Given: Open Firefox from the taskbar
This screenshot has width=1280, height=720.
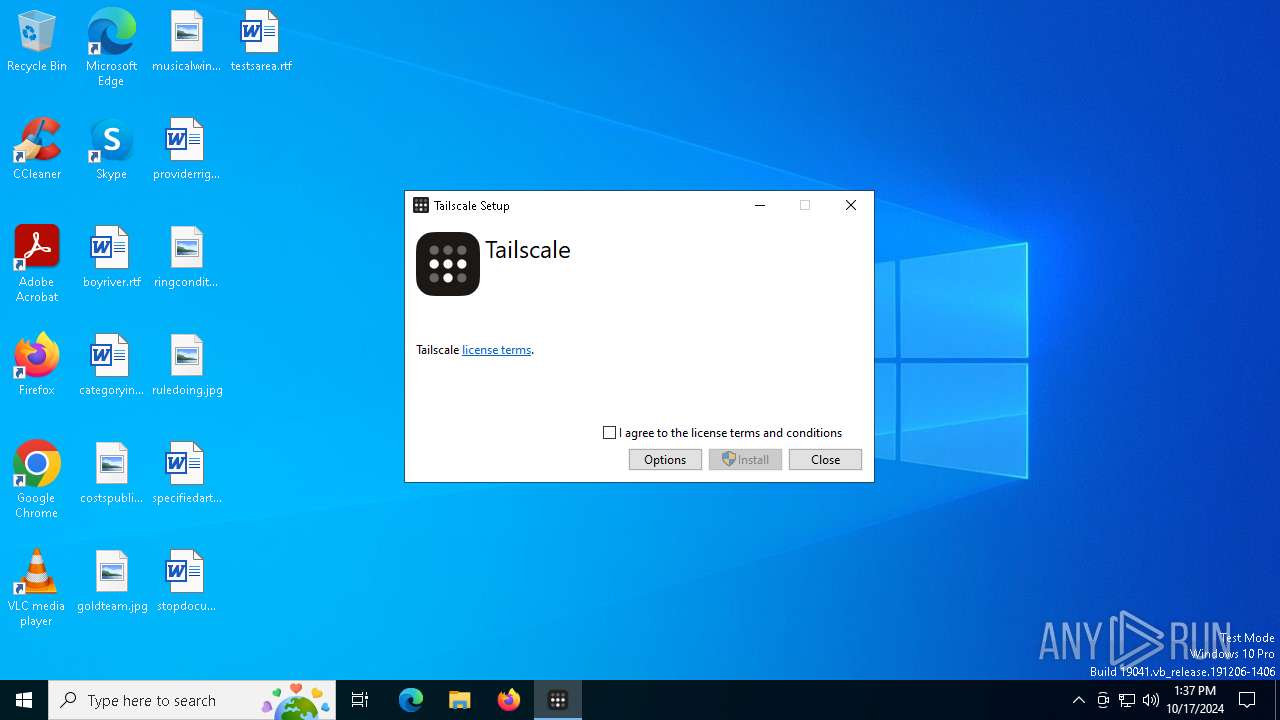Looking at the screenshot, I should pyautogui.click(x=509, y=700).
